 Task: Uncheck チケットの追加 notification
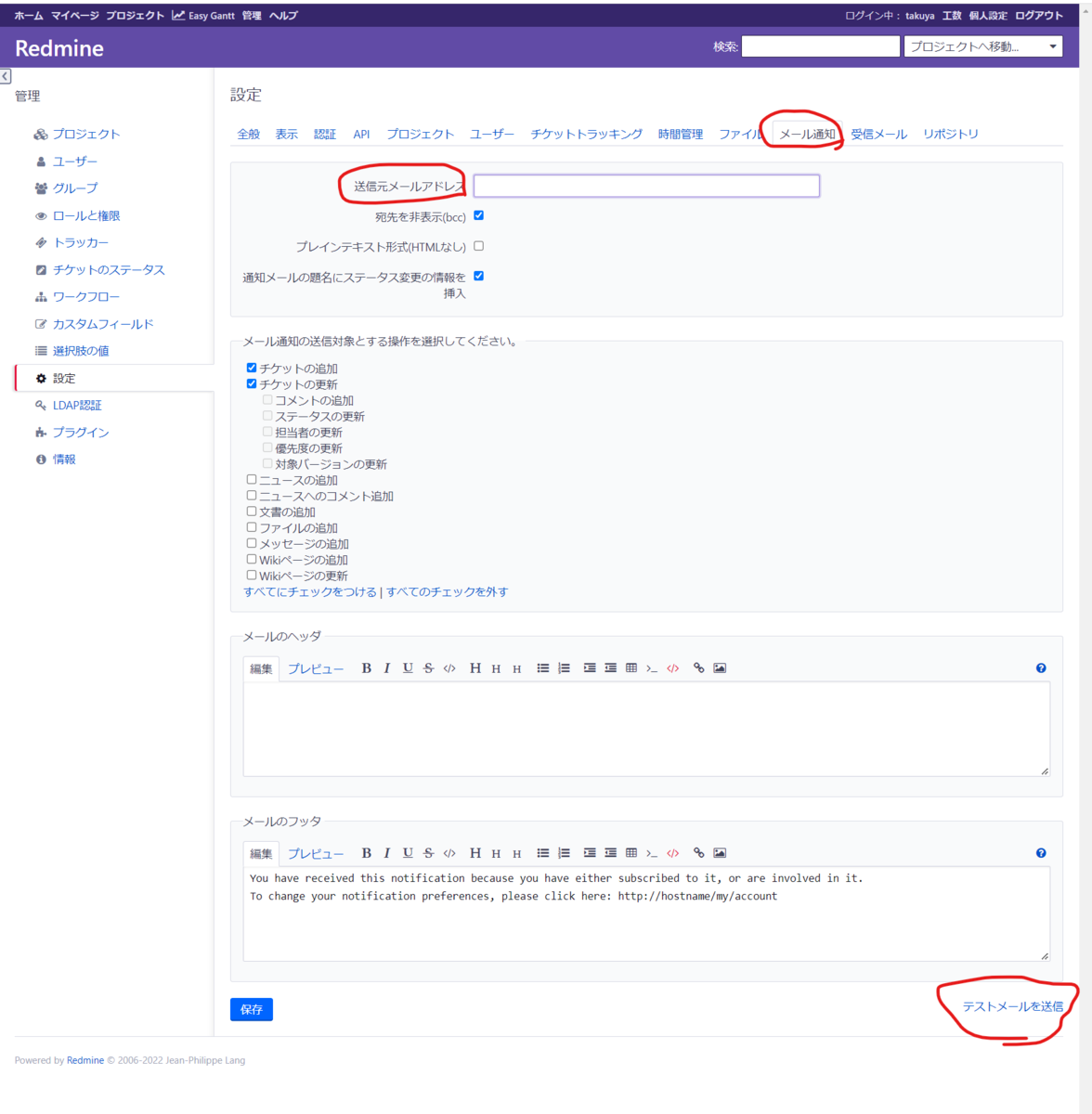[252, 368]
